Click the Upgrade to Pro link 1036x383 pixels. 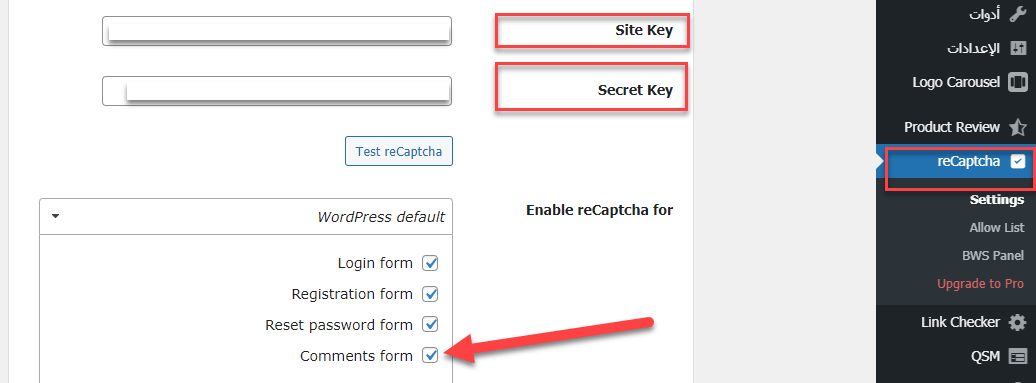point(980,284)
